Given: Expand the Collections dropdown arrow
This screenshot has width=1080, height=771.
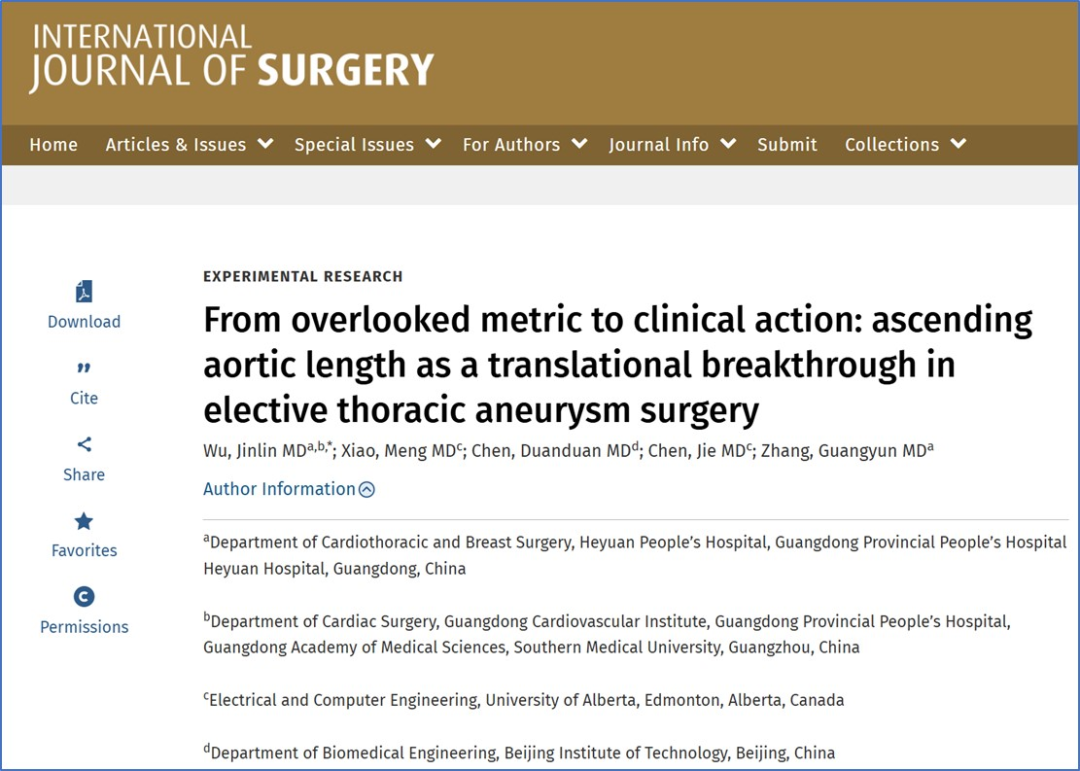Looking at the screenshot, I should tap(958, 144).
